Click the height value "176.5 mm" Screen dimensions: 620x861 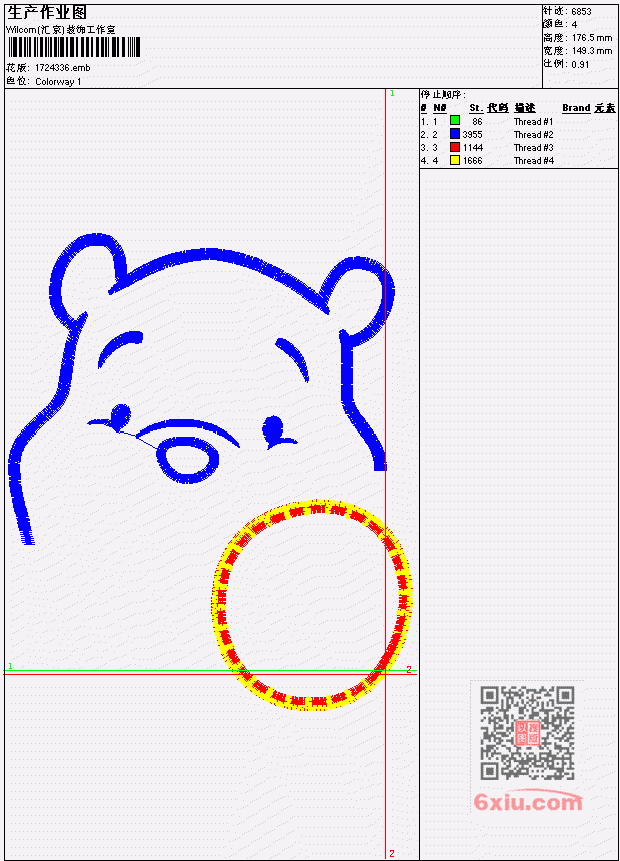pos(592,37)
